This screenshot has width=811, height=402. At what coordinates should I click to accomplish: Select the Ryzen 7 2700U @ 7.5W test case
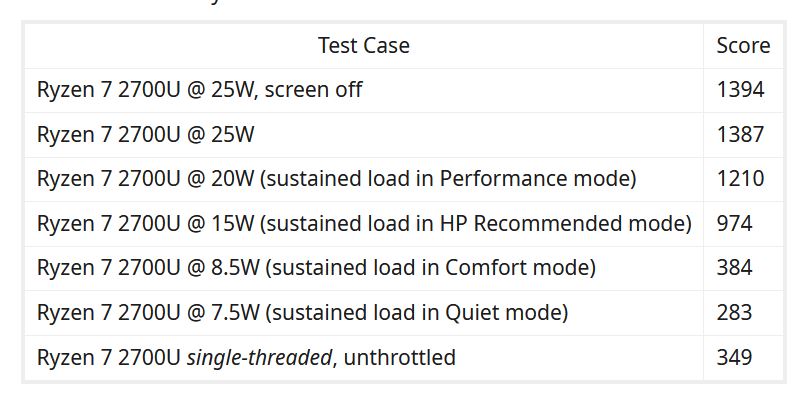tap(302, 313)
